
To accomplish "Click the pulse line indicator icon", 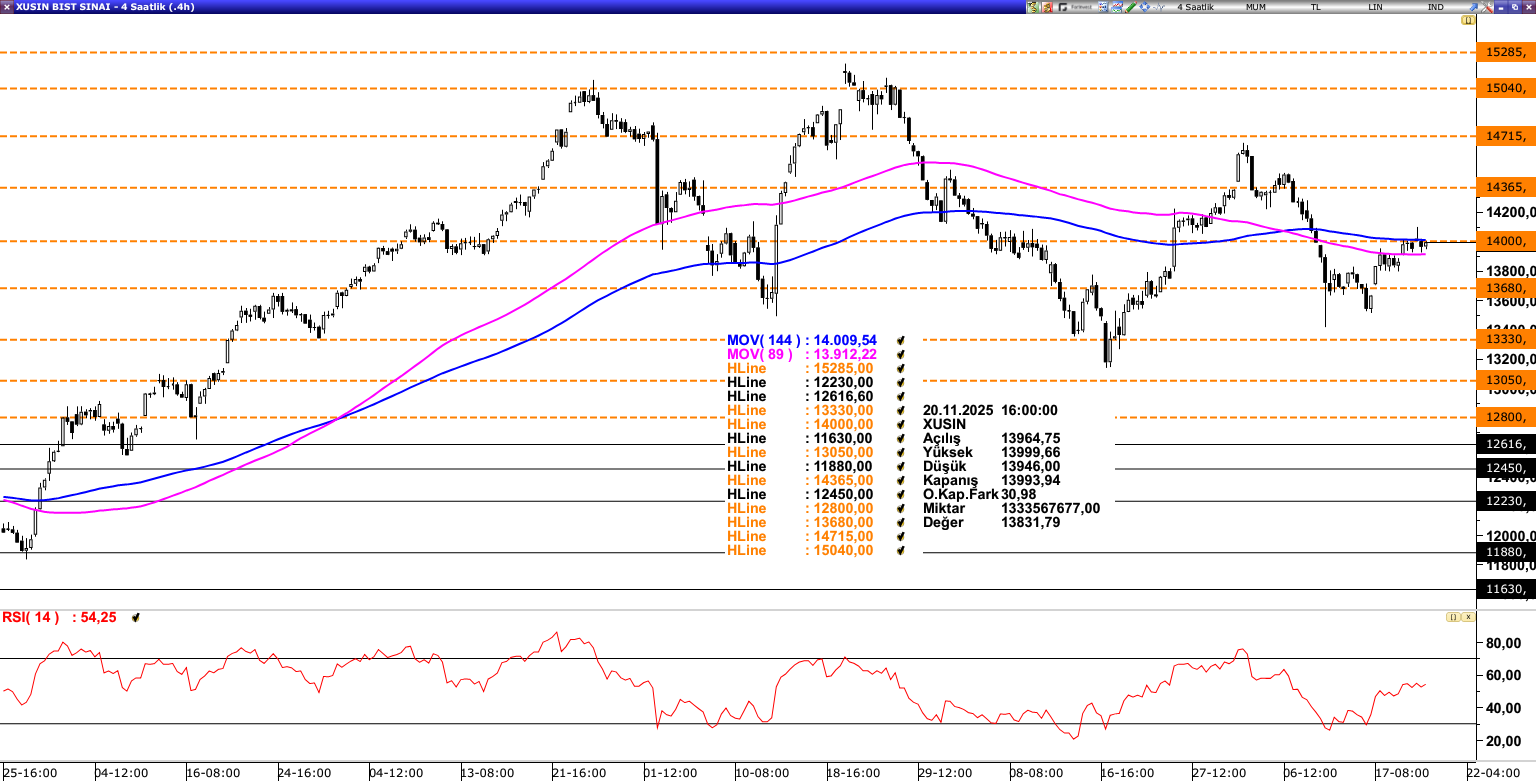I will (x=1159, y=7).
